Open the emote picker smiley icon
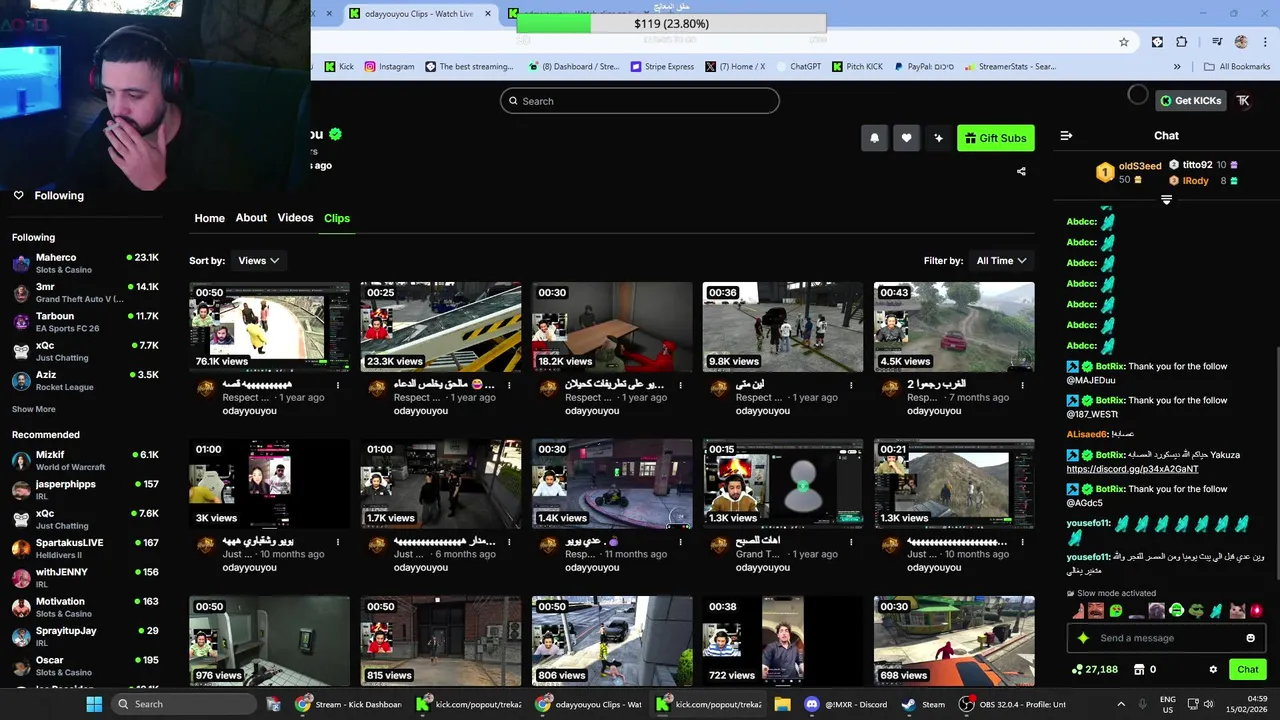The height and width of the screenshot is (720, 1280). 1250,638
